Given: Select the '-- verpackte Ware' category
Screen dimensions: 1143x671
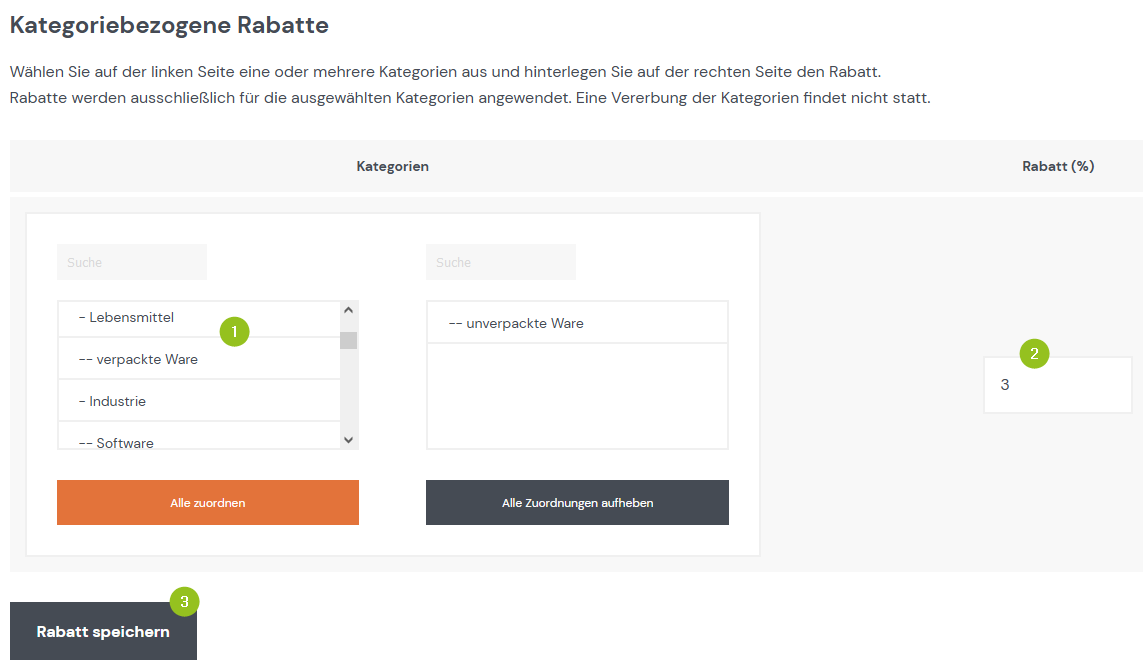Looking at the screenshot, I should tap(199, 359).
